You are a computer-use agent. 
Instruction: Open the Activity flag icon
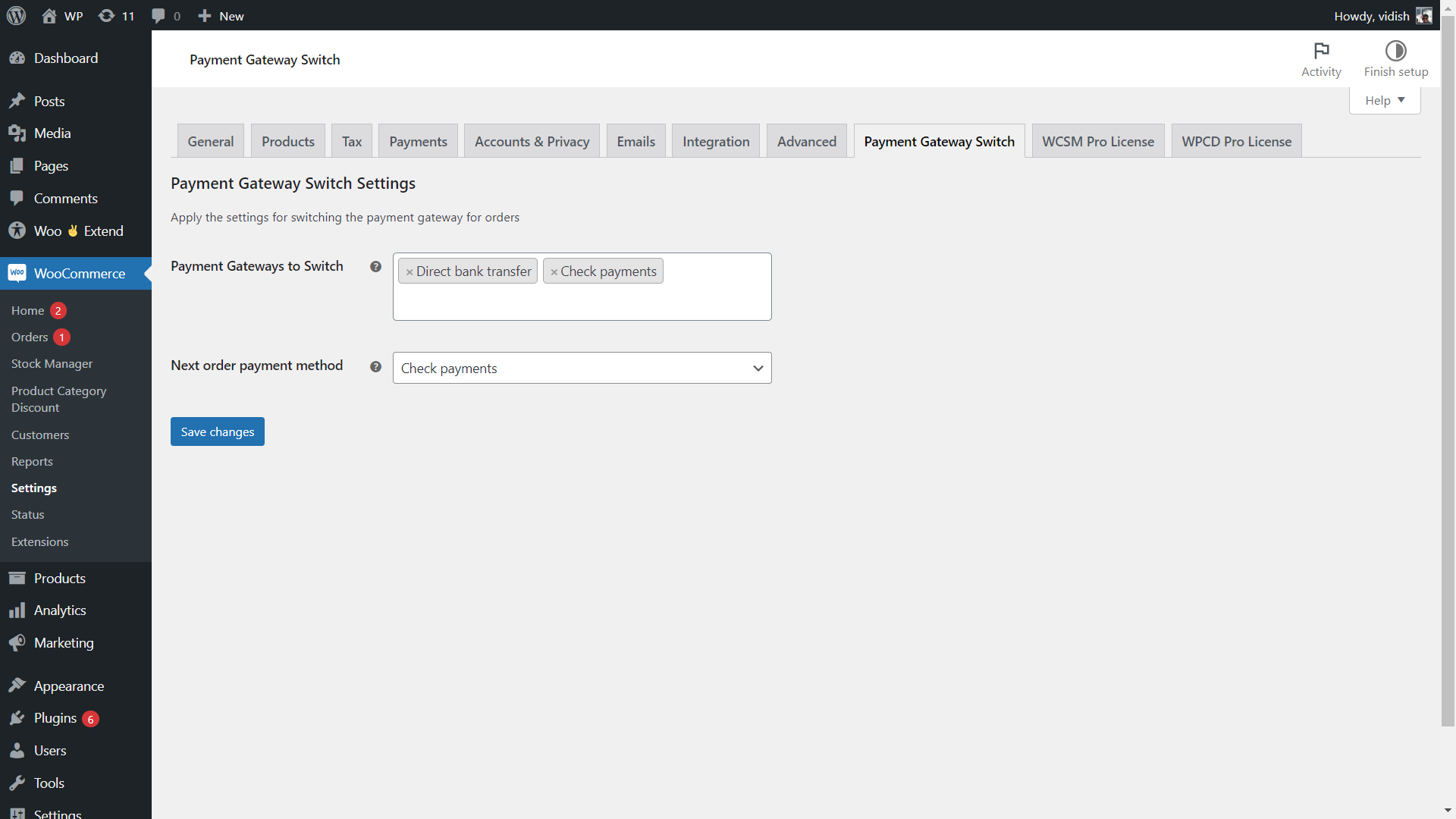pyautogui.click(x=1321, y=51)
